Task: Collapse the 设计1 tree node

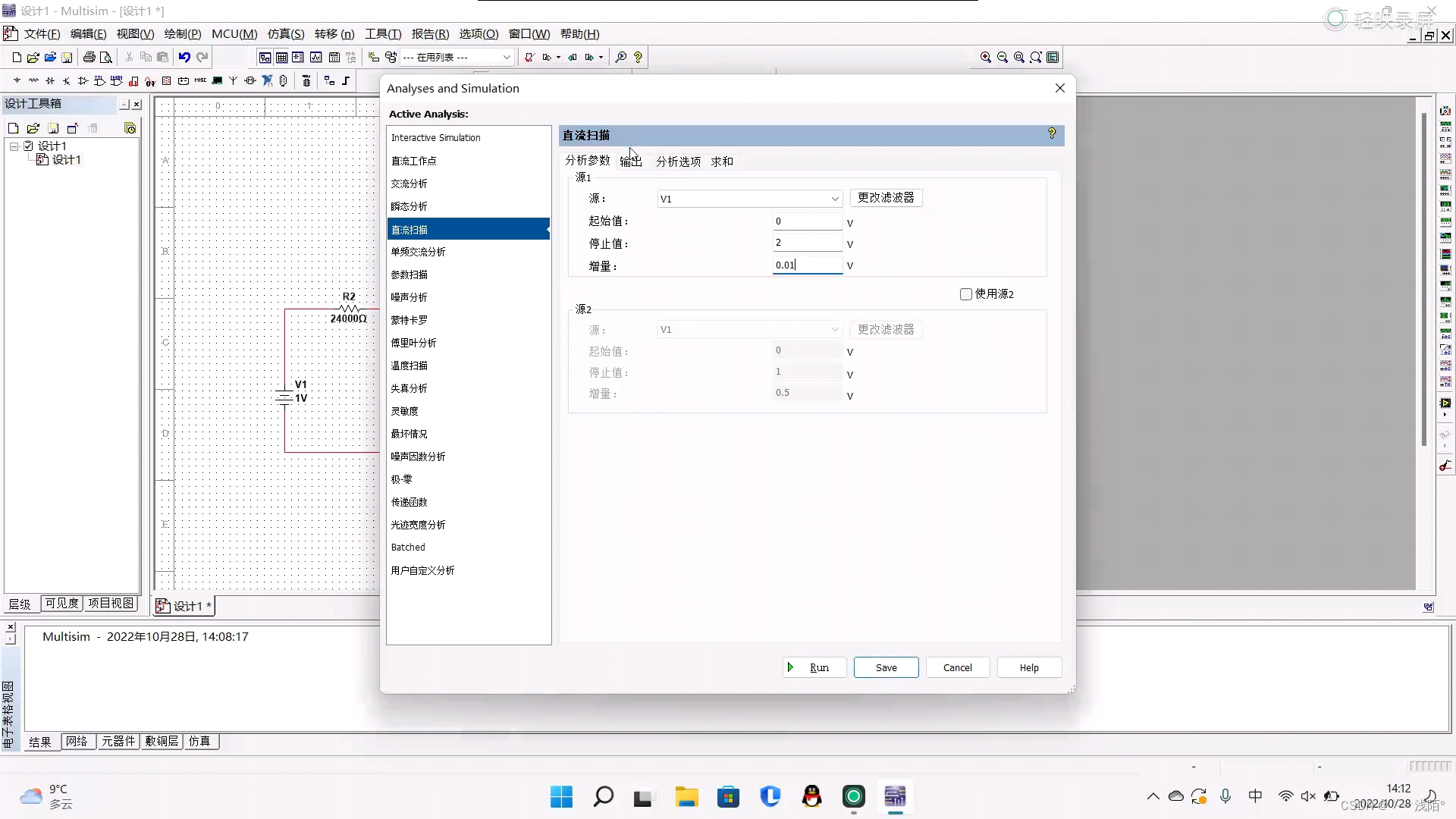Action: pyautogui.click(x=14, y=146)
